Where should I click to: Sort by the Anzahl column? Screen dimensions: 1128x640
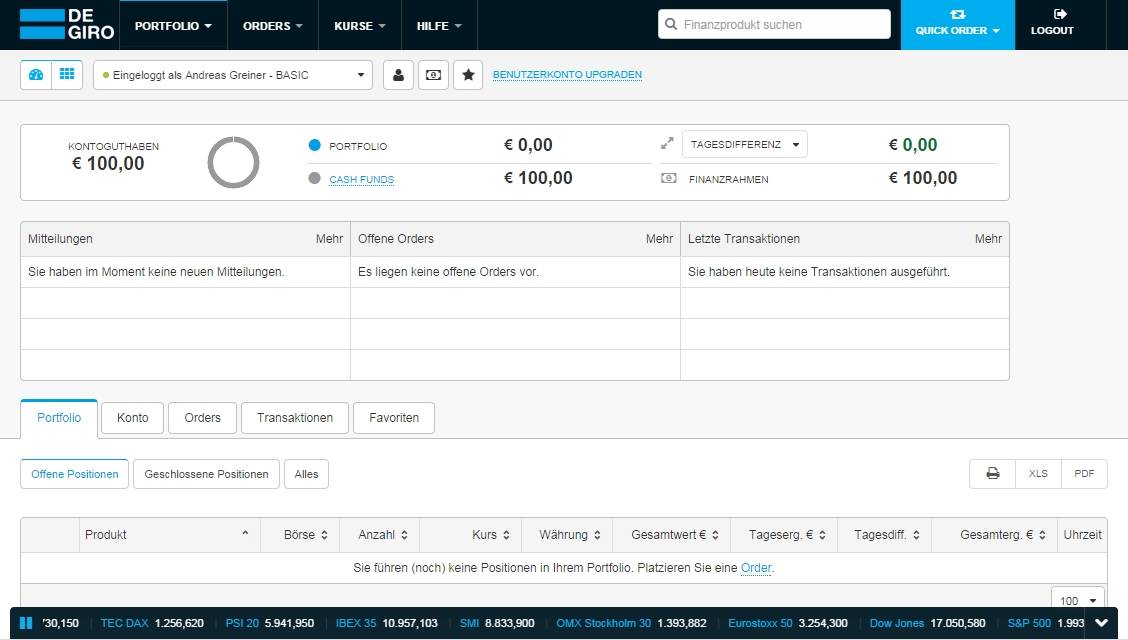point(379,535)
